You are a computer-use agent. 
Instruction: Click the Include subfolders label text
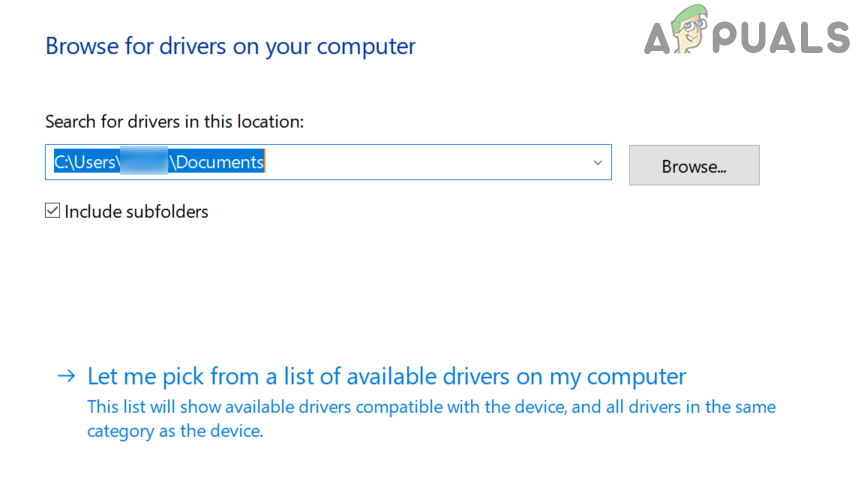click(x=136, y=212)
